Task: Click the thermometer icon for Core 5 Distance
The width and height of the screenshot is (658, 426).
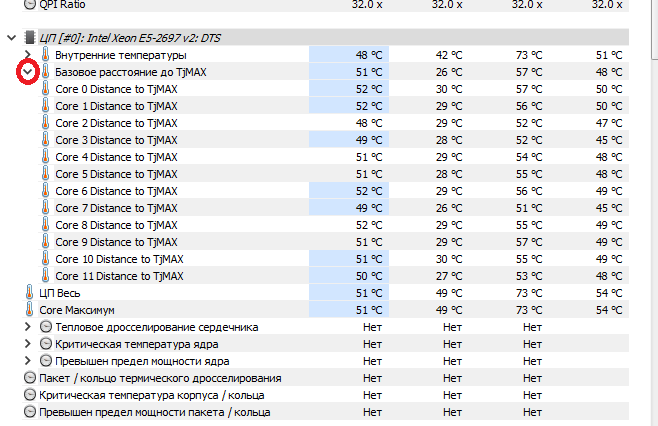Action: (x=45, y=174)
